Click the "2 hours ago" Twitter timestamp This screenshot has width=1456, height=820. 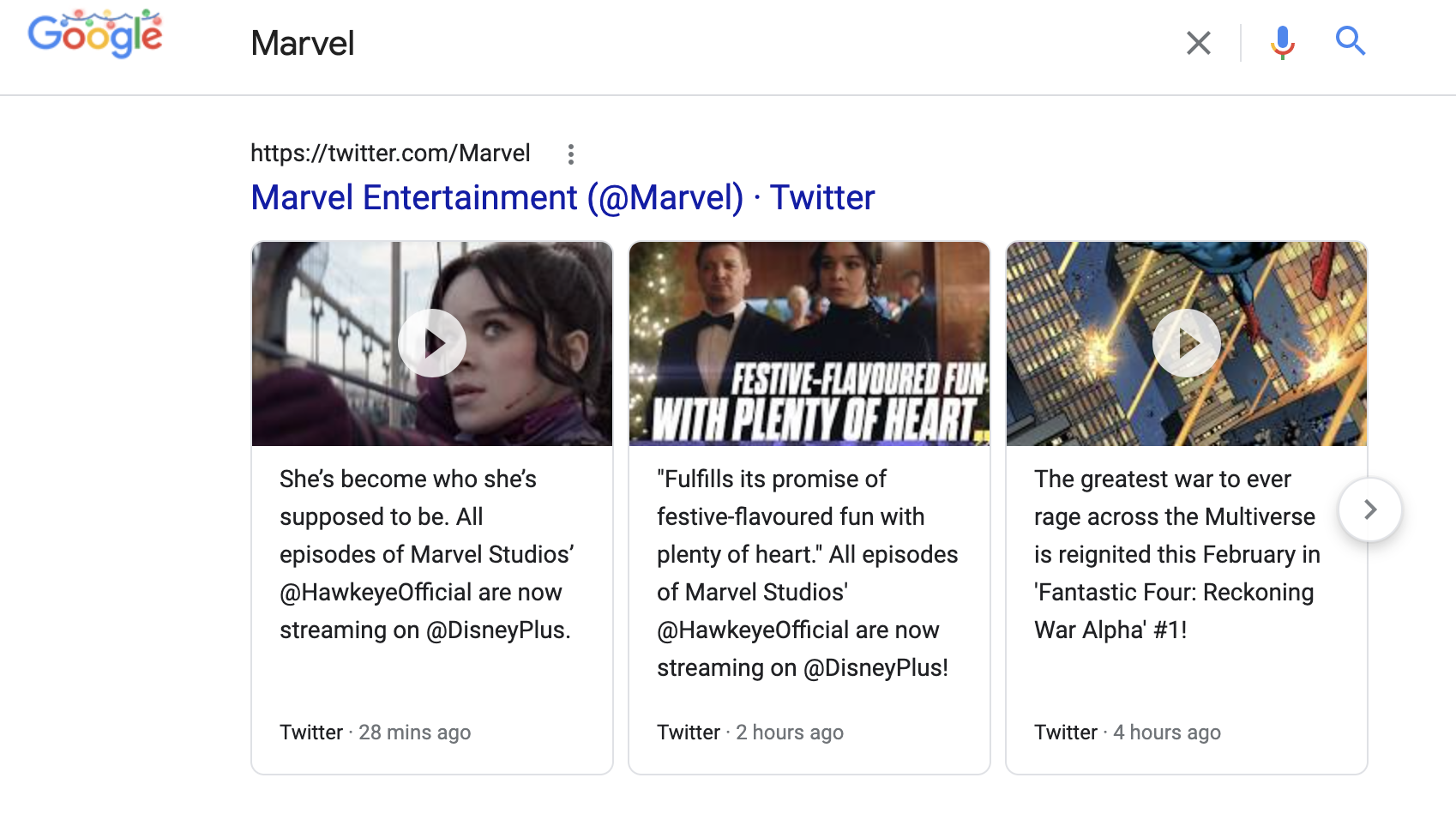click(x=789, y=733)
